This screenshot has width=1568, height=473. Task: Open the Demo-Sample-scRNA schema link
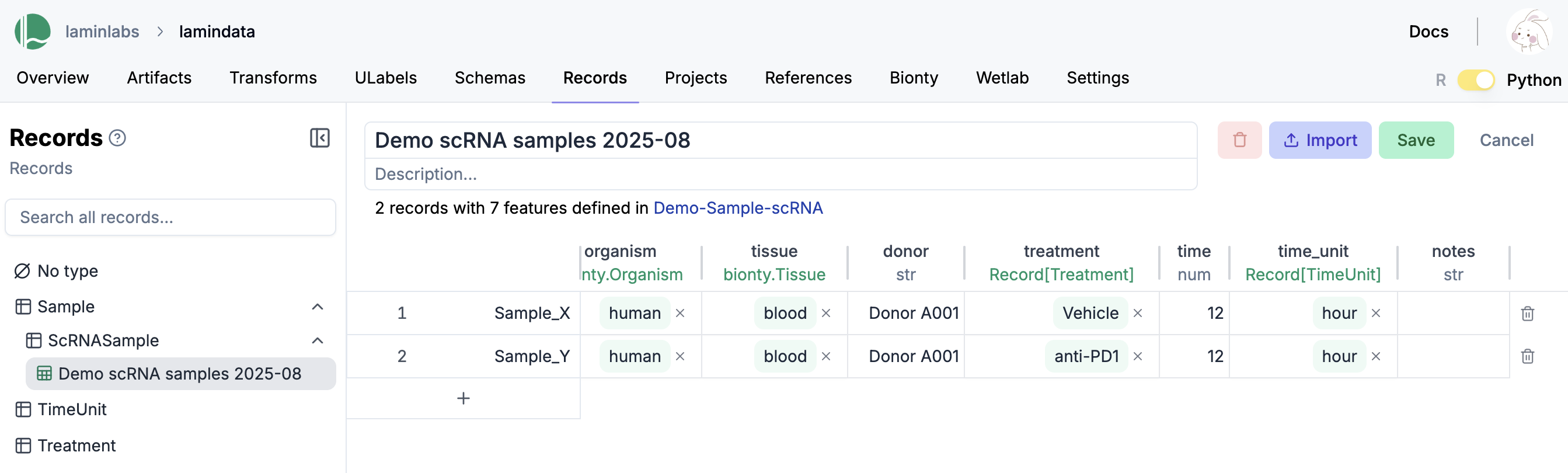pyautogui.click(x=738, y=208)
